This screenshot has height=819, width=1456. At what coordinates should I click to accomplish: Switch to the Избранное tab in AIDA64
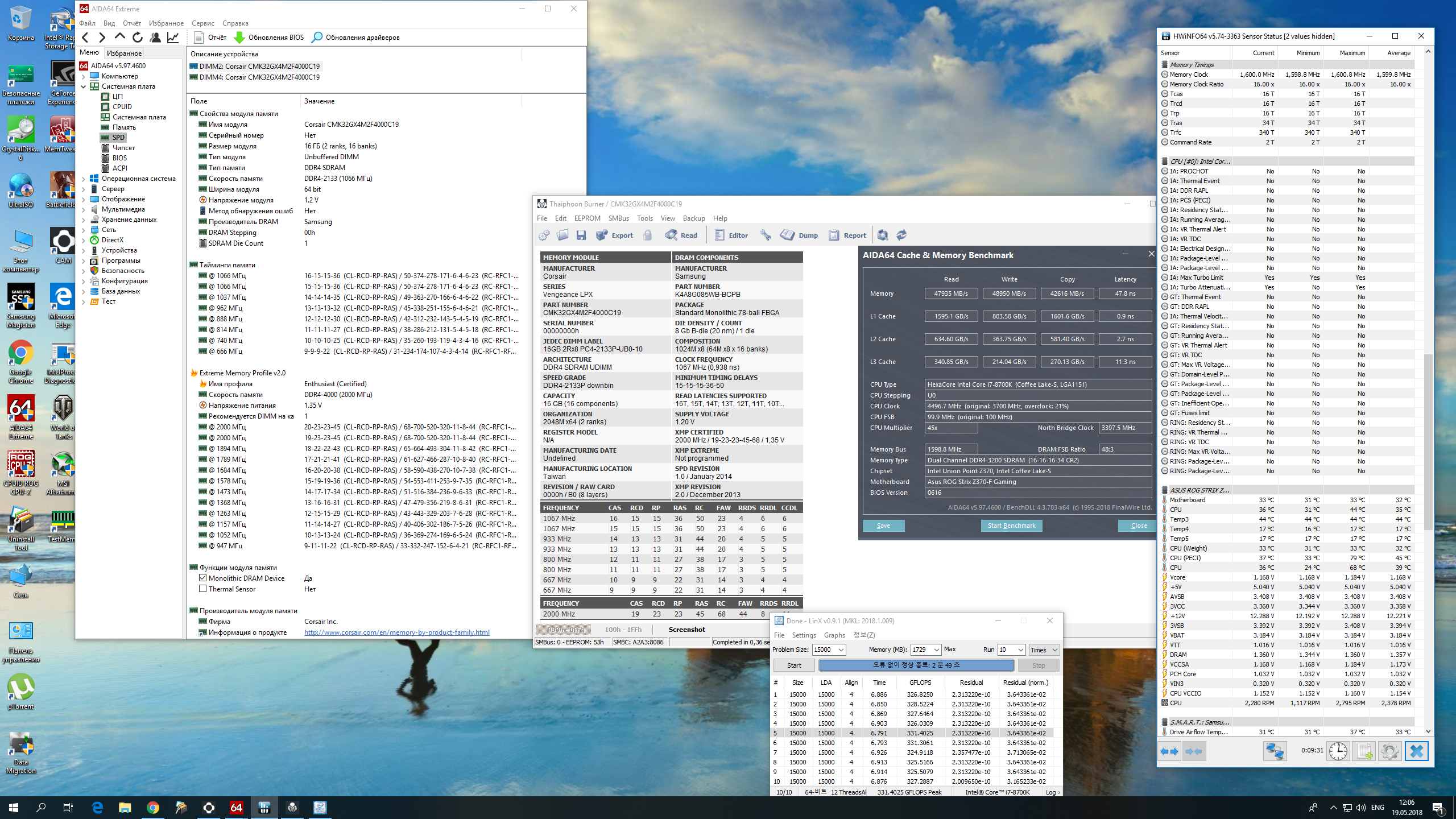point(124,53)
